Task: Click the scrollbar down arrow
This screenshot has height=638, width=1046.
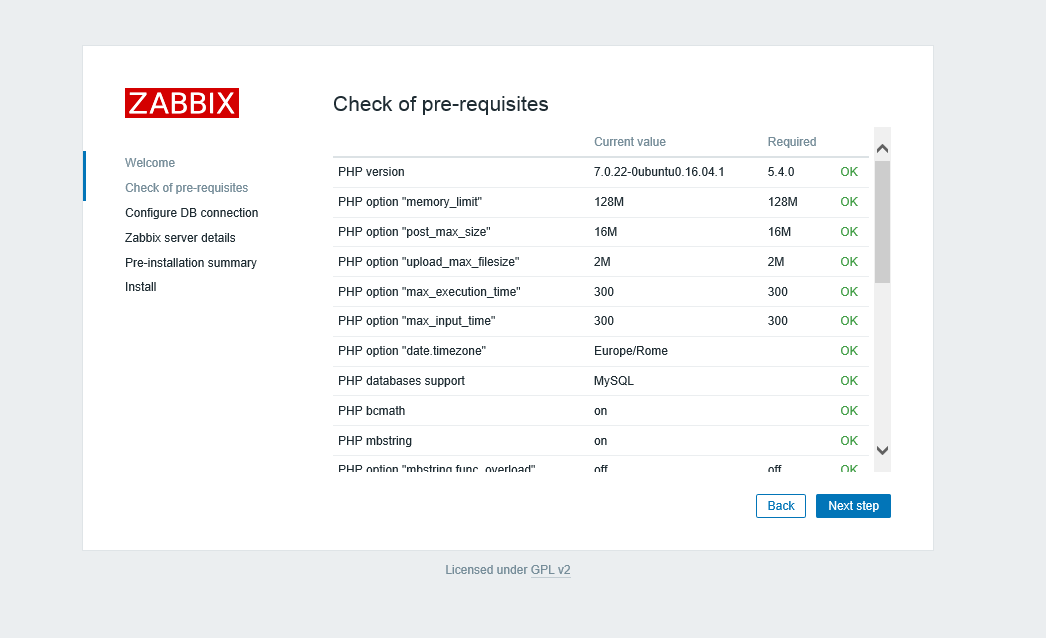Action: (x=882, y=450)
